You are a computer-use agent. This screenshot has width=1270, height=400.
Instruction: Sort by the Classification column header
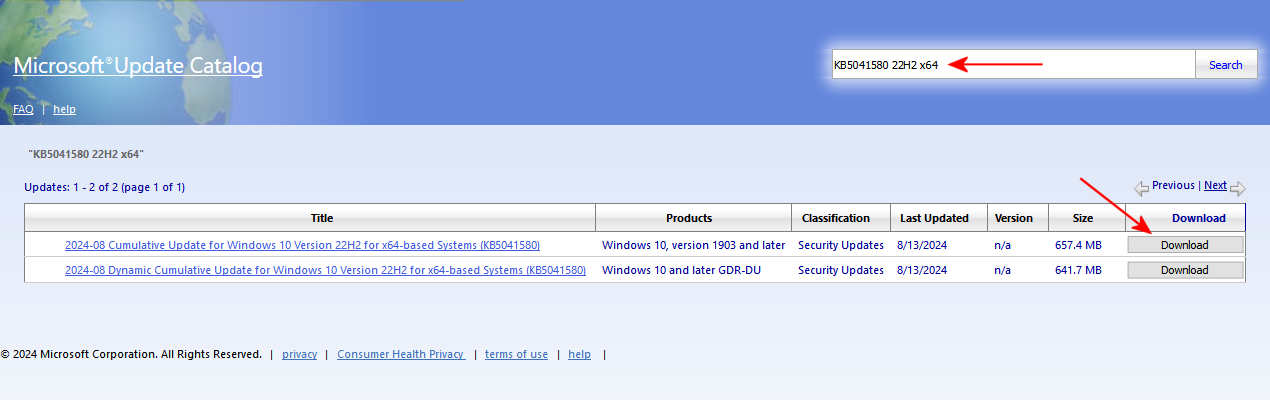(836, 218)
